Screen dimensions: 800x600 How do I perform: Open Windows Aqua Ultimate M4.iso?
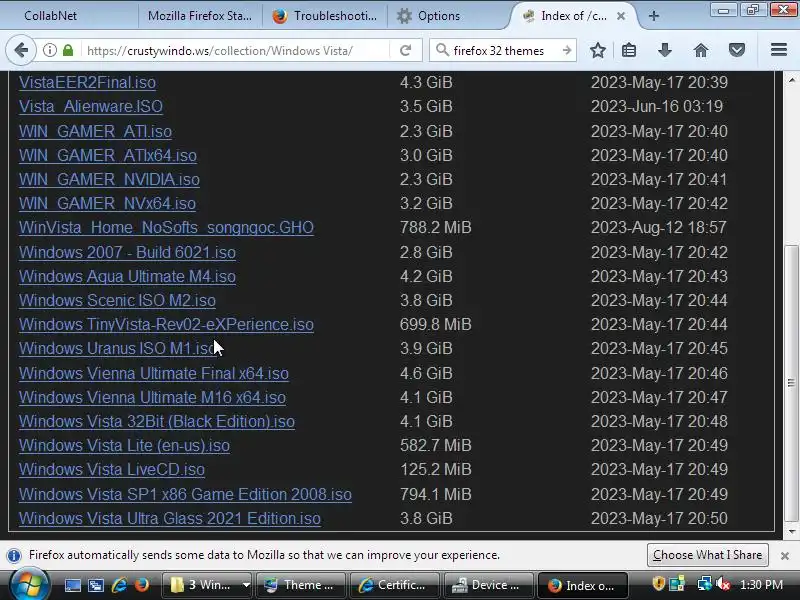[127, 276]
